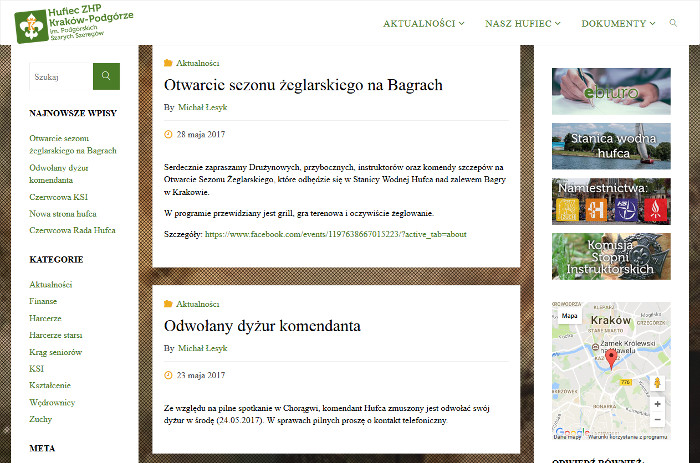Select the Aktualności category in sidebar
The width and height of the screenshot is (700, 463).
coord(50,284)
